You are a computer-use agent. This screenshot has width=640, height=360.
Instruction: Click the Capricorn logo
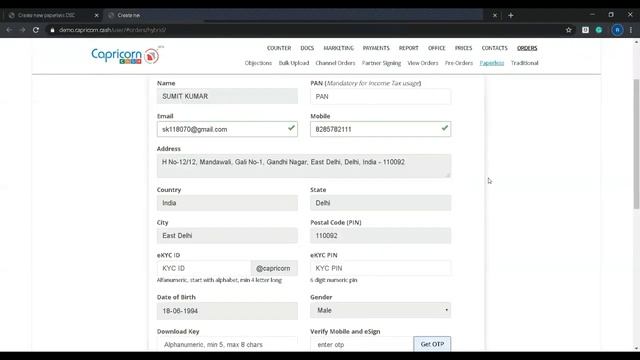coord(125,56)
